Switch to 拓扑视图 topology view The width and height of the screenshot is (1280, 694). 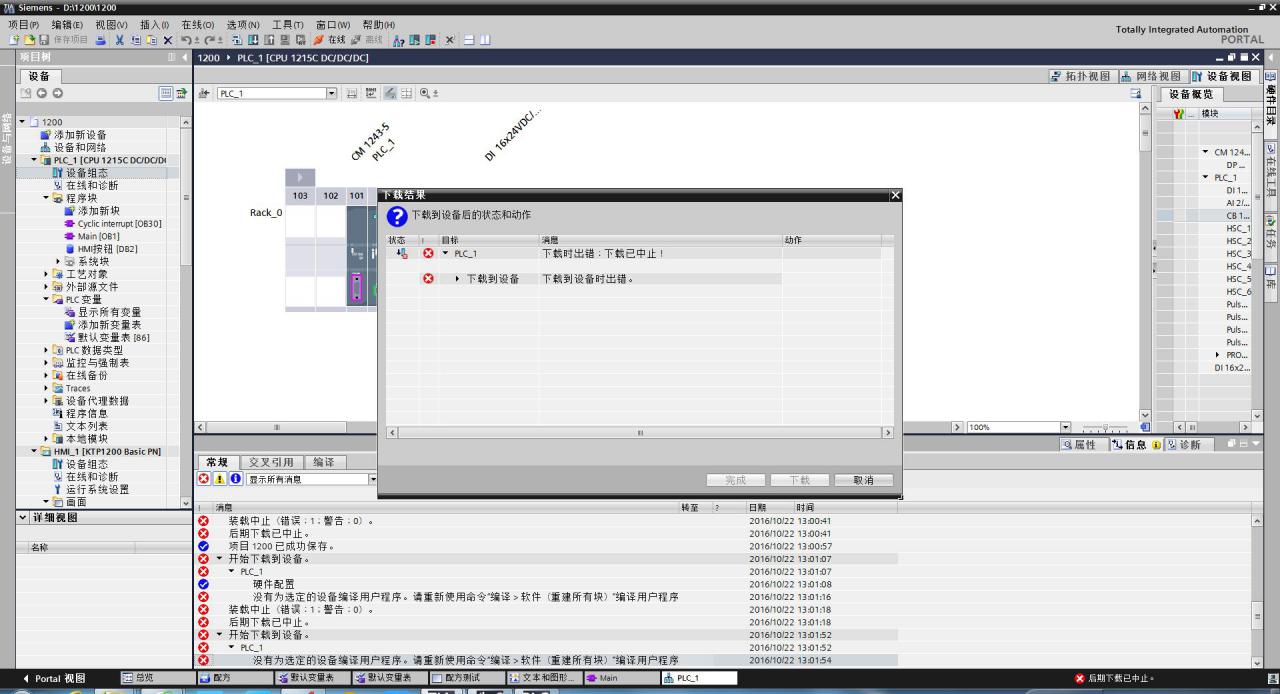pyautogui.click(x=1079, y=77)
